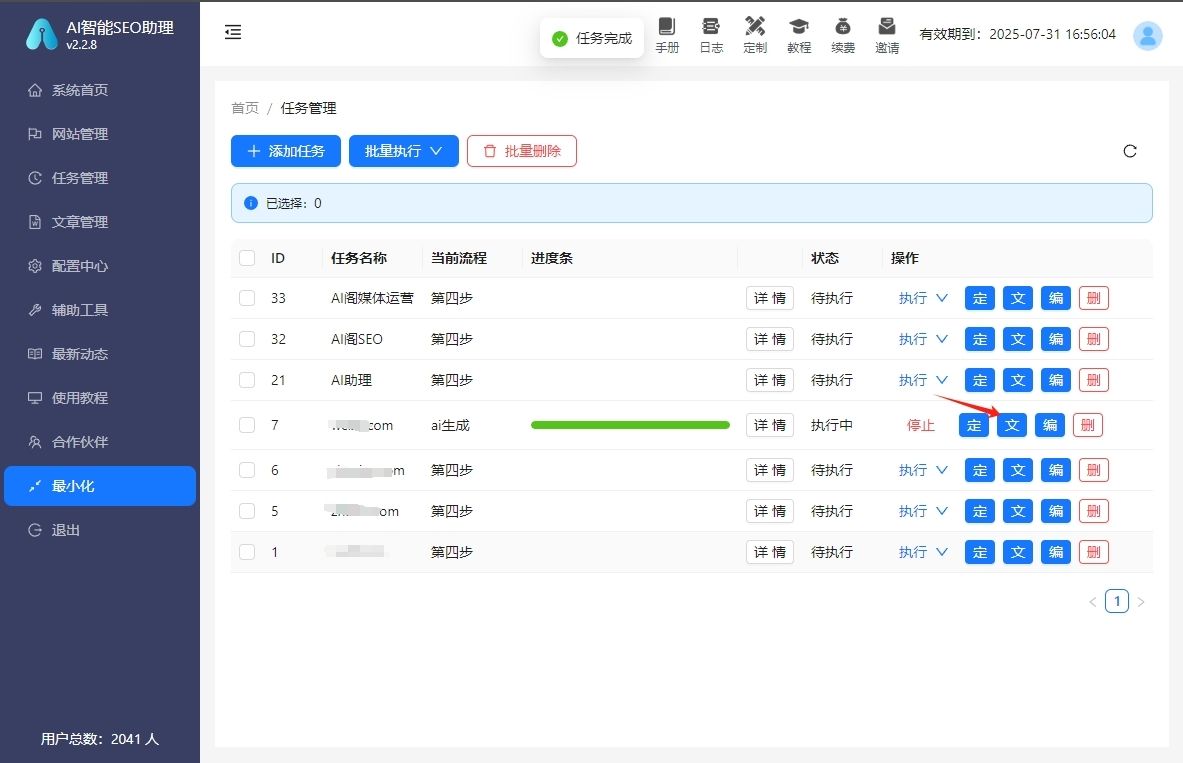Go to 系统首页 in sidebar
The height and width of the screenshot is (763, 1183).
pos(100,90)
